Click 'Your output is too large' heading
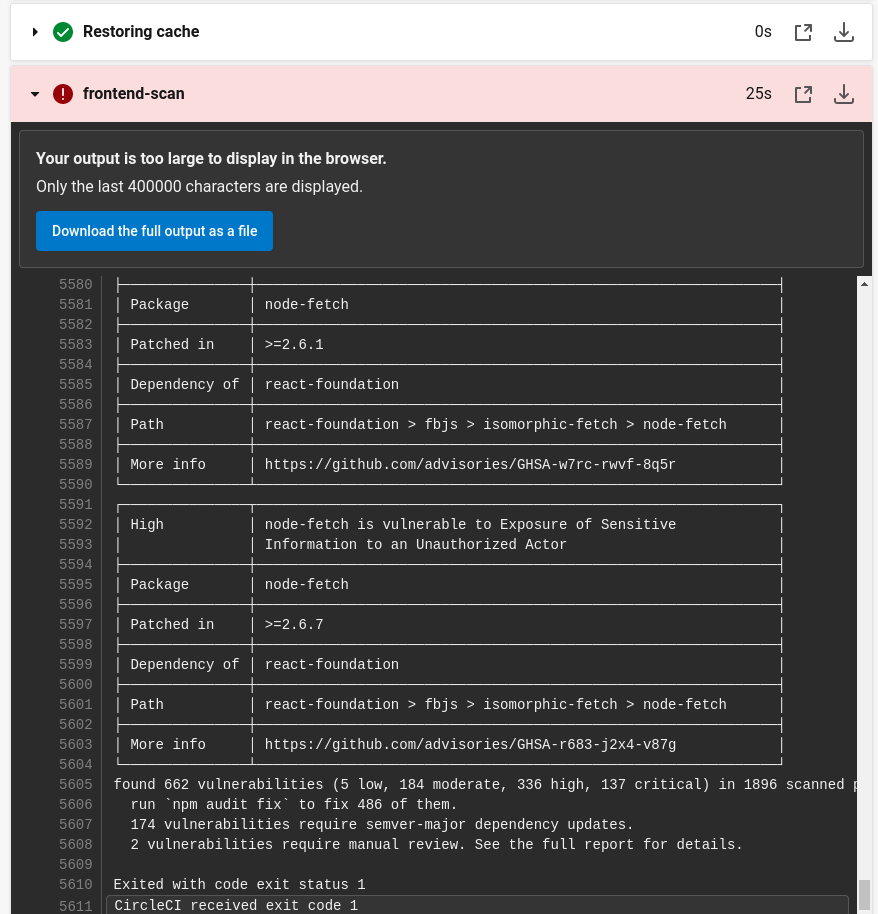 211,159
